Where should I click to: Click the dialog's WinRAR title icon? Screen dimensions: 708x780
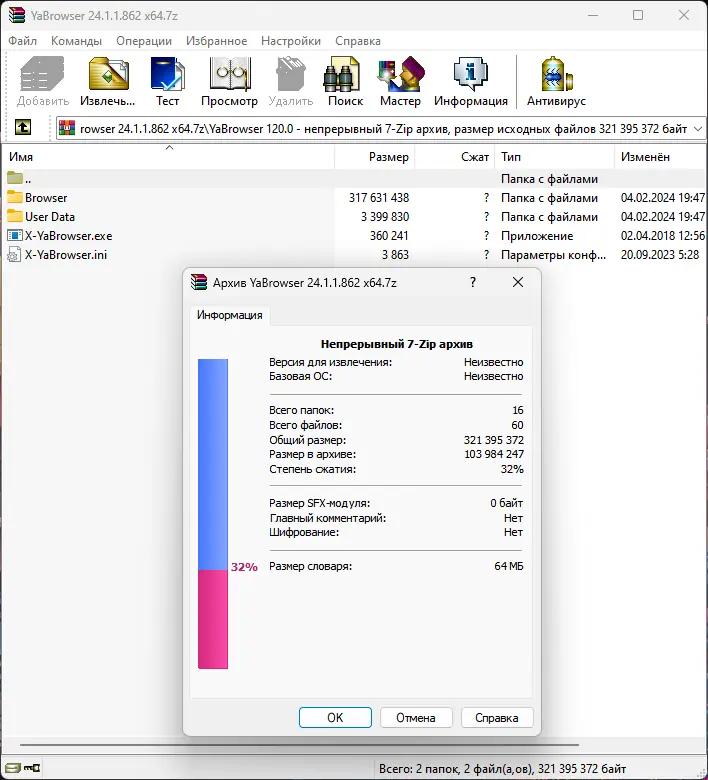click(x=199, y=282)
